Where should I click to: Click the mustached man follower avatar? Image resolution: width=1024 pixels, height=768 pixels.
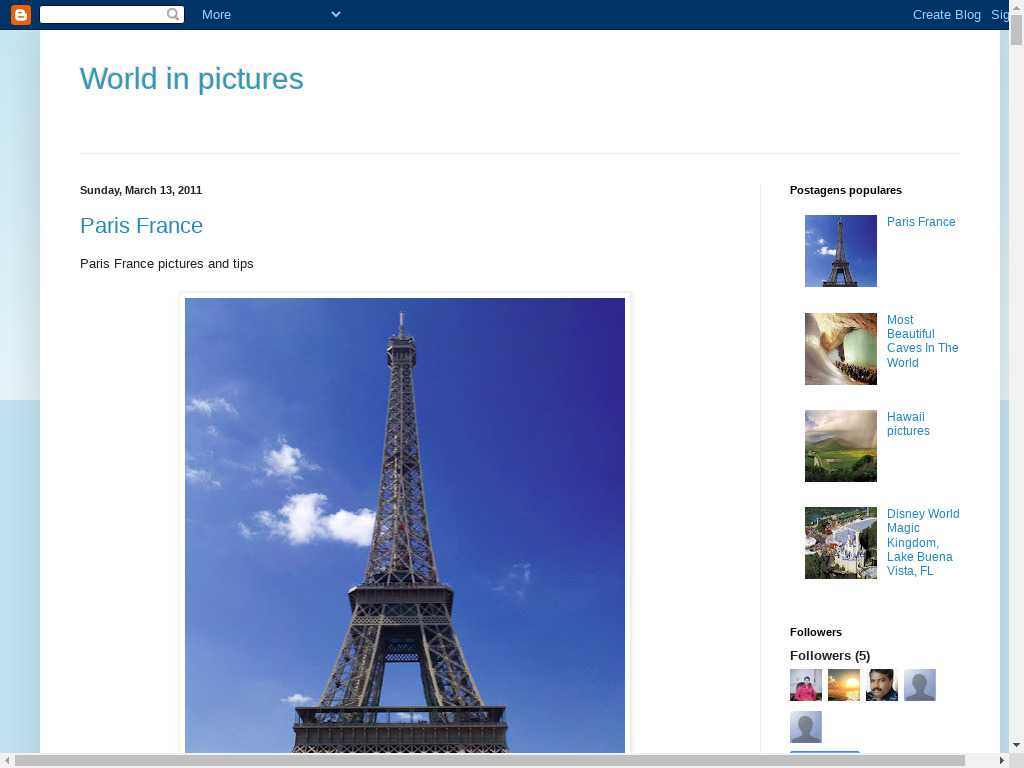point(882,685)
